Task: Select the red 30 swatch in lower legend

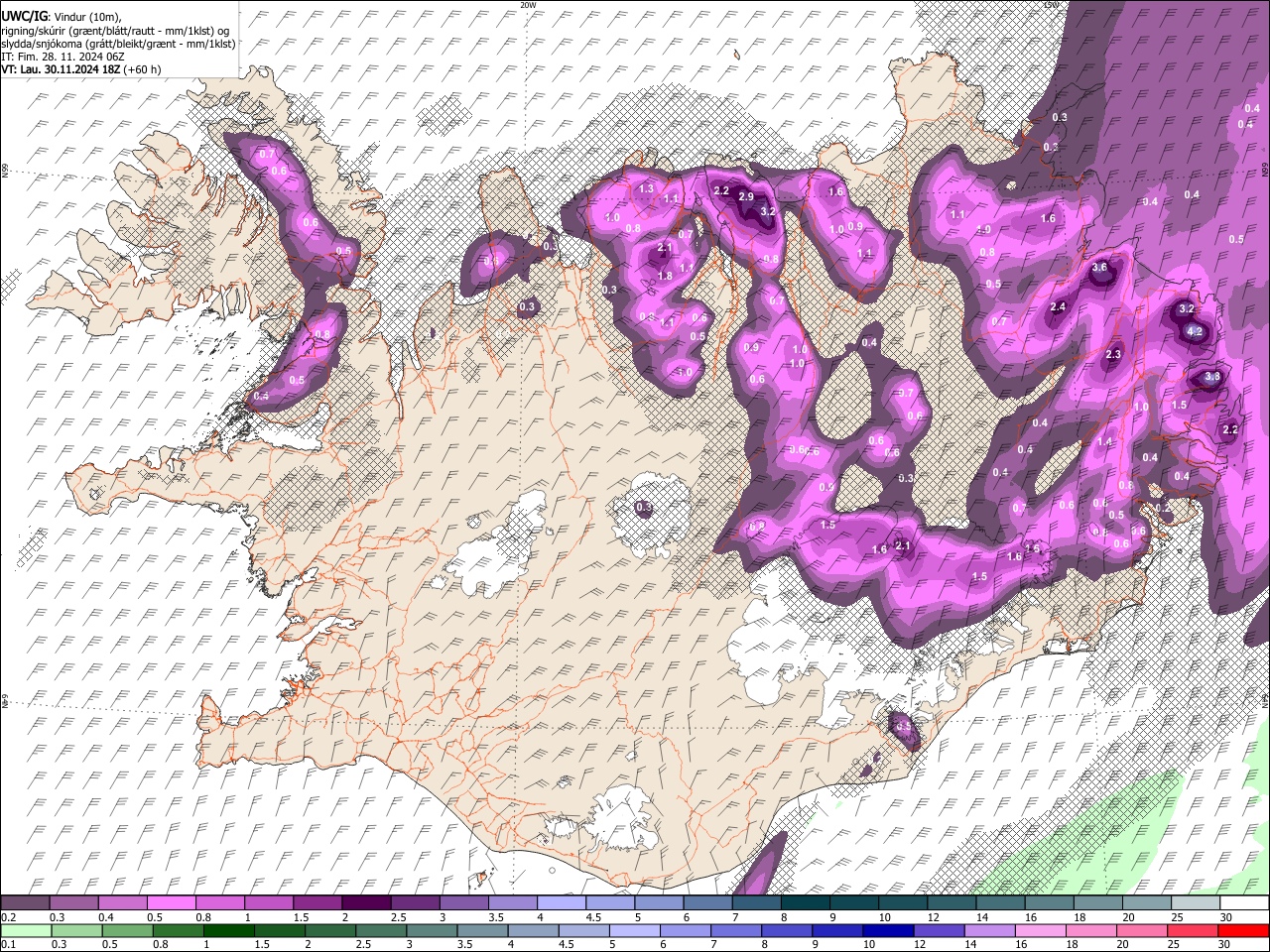Action: 1243,931
